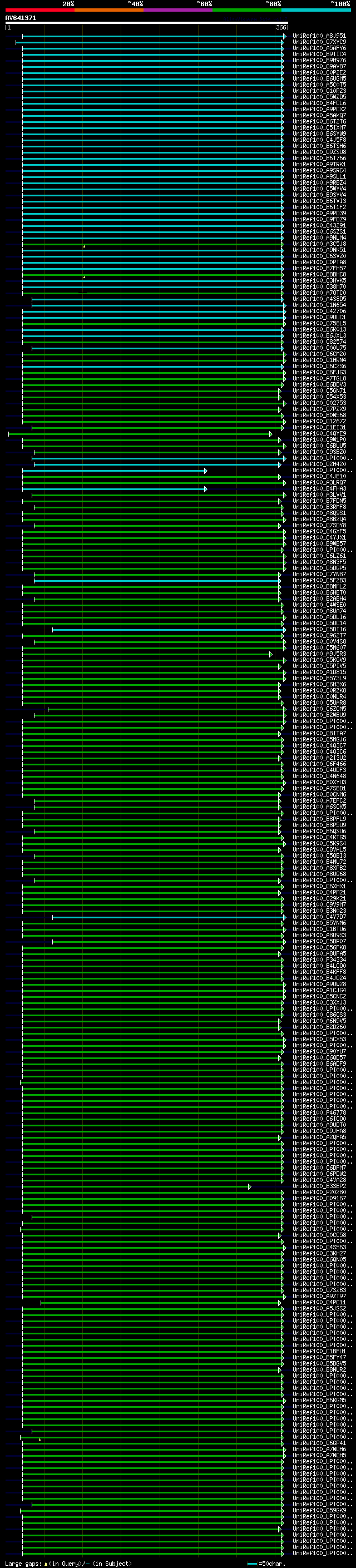Select hit UniRef100_C1N654

(x=319, y=305)
